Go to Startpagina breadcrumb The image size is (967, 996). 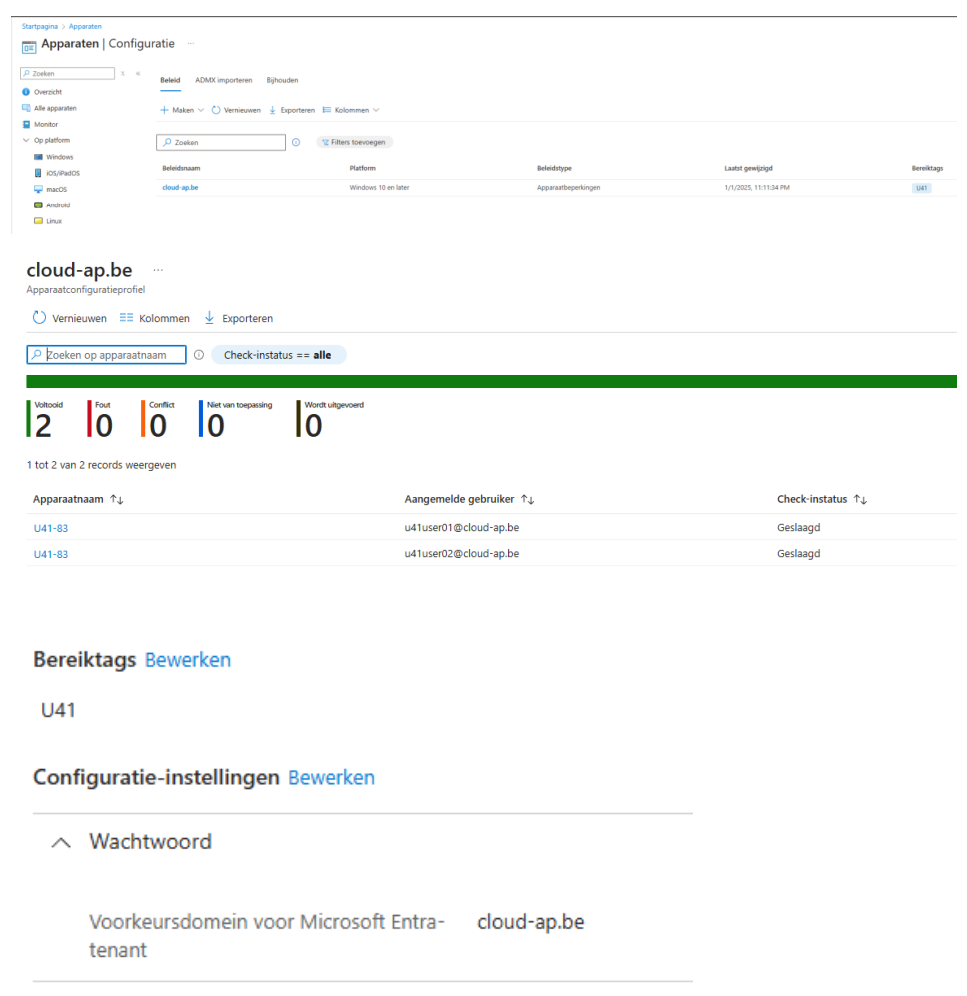pos(39,26)
